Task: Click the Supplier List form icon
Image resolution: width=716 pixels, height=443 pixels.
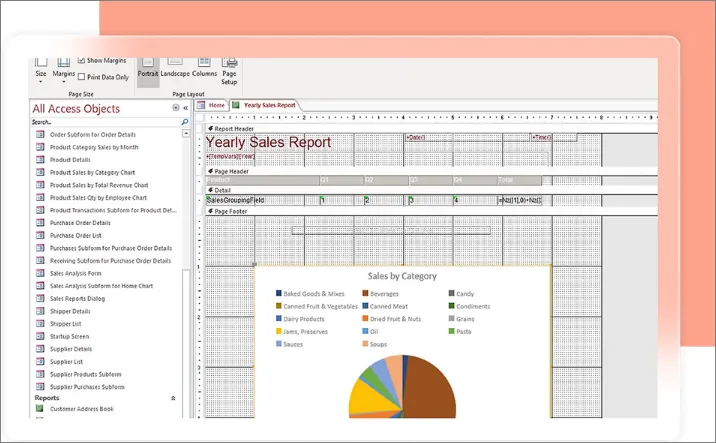Action: coord(40,361)
